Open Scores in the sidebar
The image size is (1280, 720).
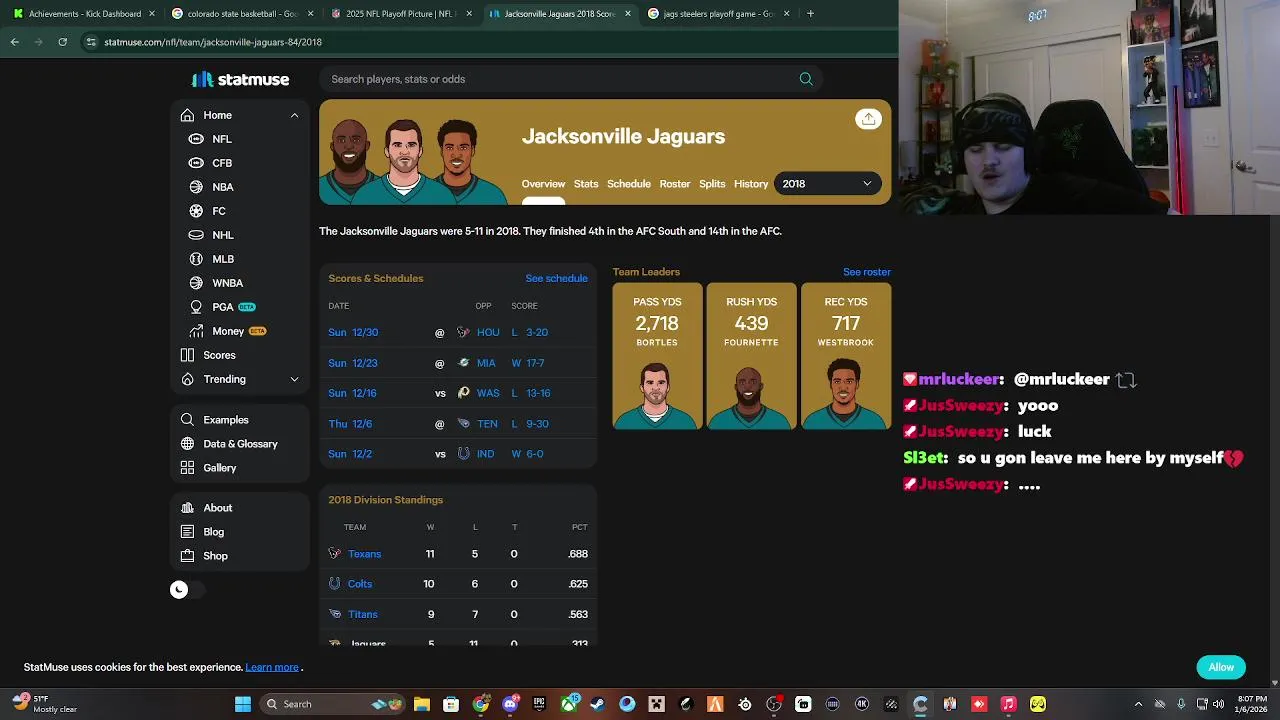click(219, 355)
